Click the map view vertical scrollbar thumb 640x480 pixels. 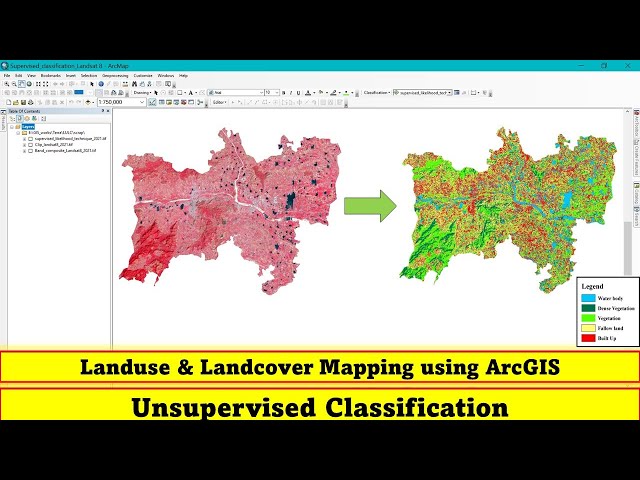628,248
